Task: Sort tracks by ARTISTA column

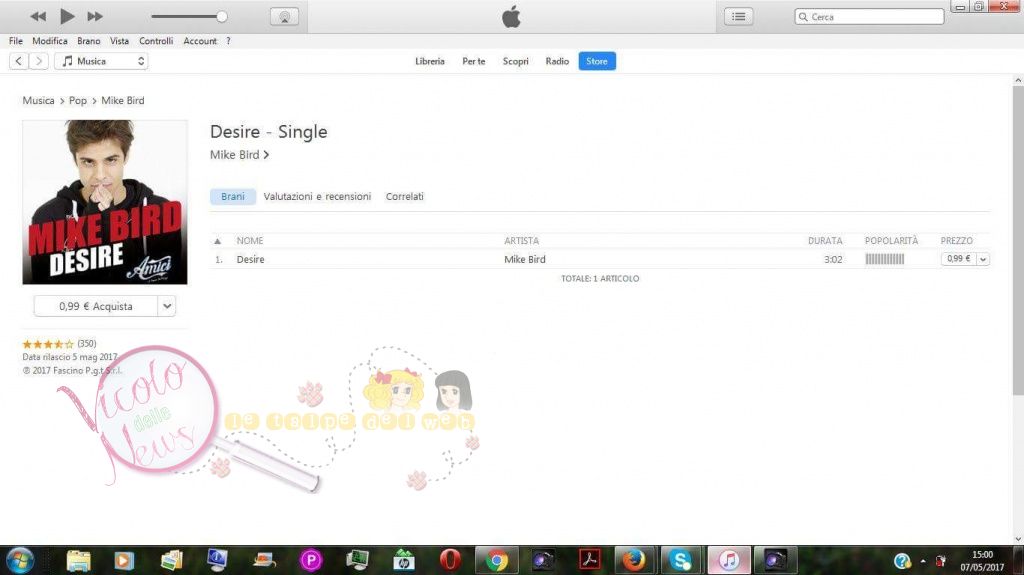Action: pyautogui.click(x=521, y=240)
